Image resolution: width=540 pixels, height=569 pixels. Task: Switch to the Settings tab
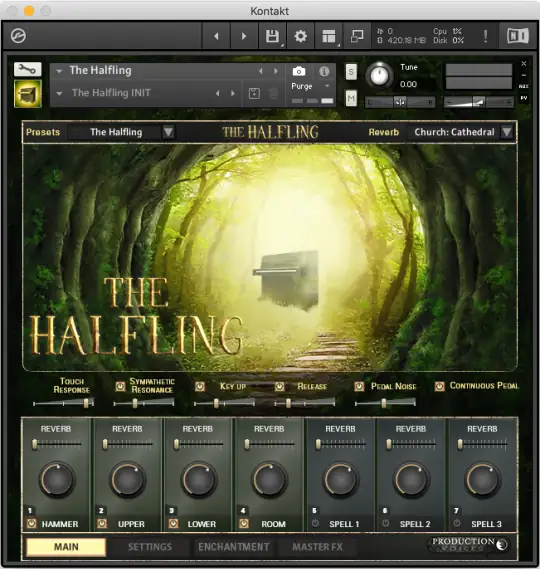point(150,547)
